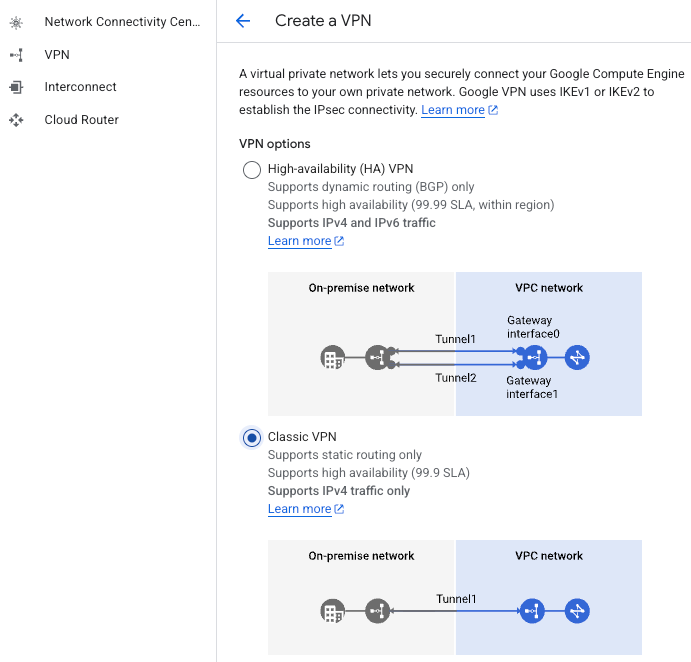
Task: Click the Interconnect chip icon in sidebar
Action: pos(16,87)
